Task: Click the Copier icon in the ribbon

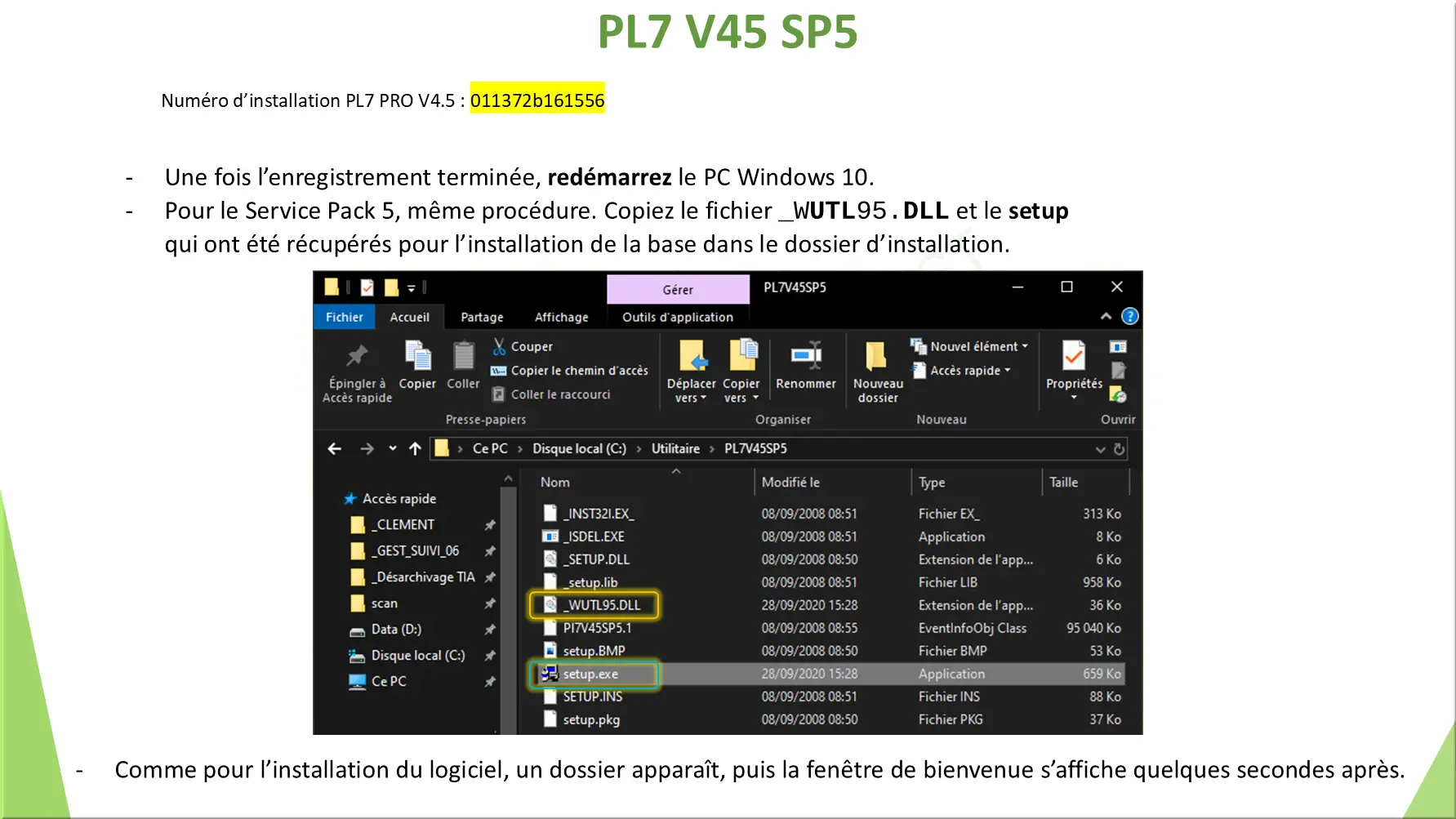Action: click(417, 357)
